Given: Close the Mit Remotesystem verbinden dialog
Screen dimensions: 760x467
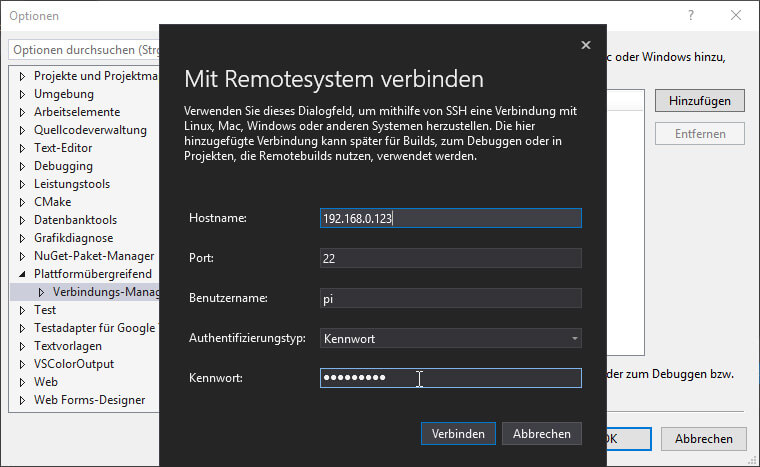Looking at the screenshot, I should click(x=586, y=44).
